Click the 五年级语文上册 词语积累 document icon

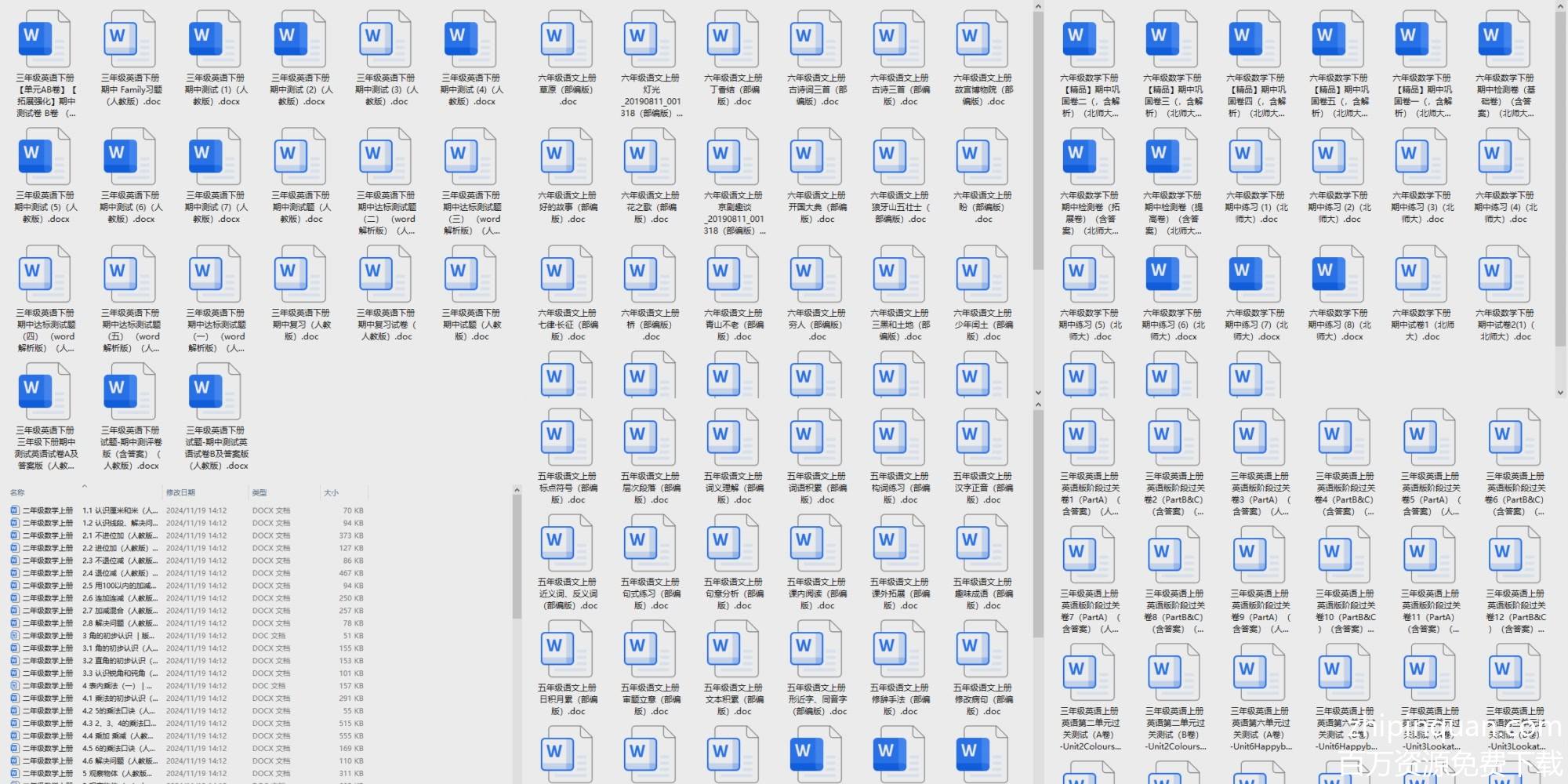click(815, 437)
